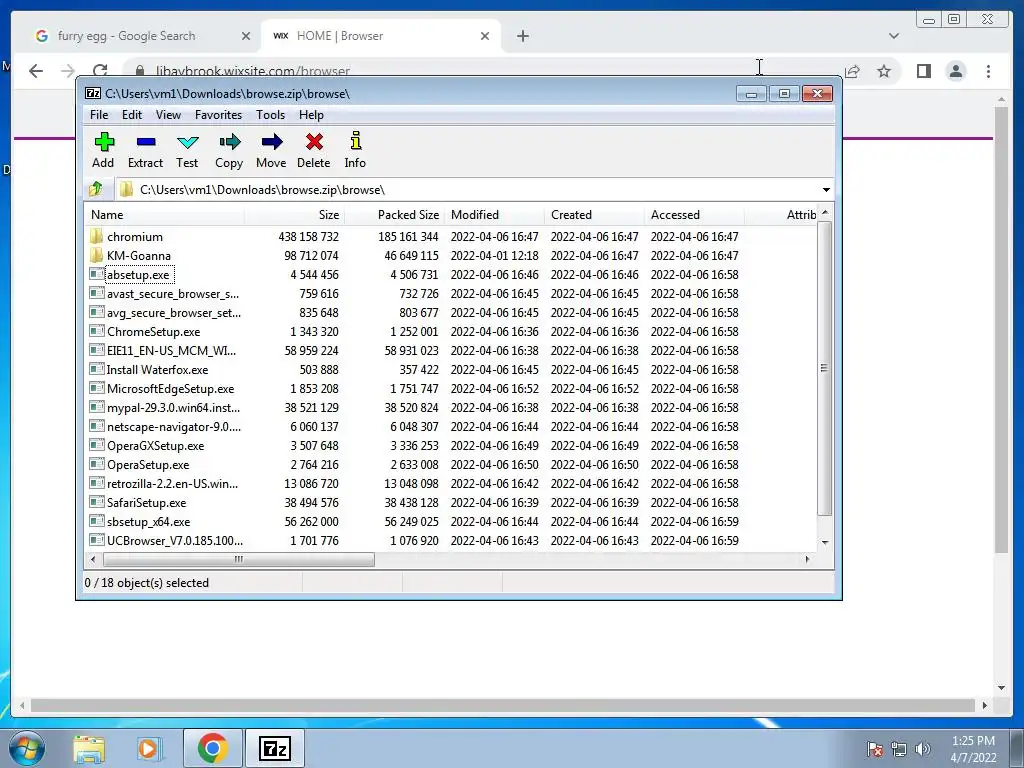
Task: Run the Test archive tool
Action: [x=187, y=142]
